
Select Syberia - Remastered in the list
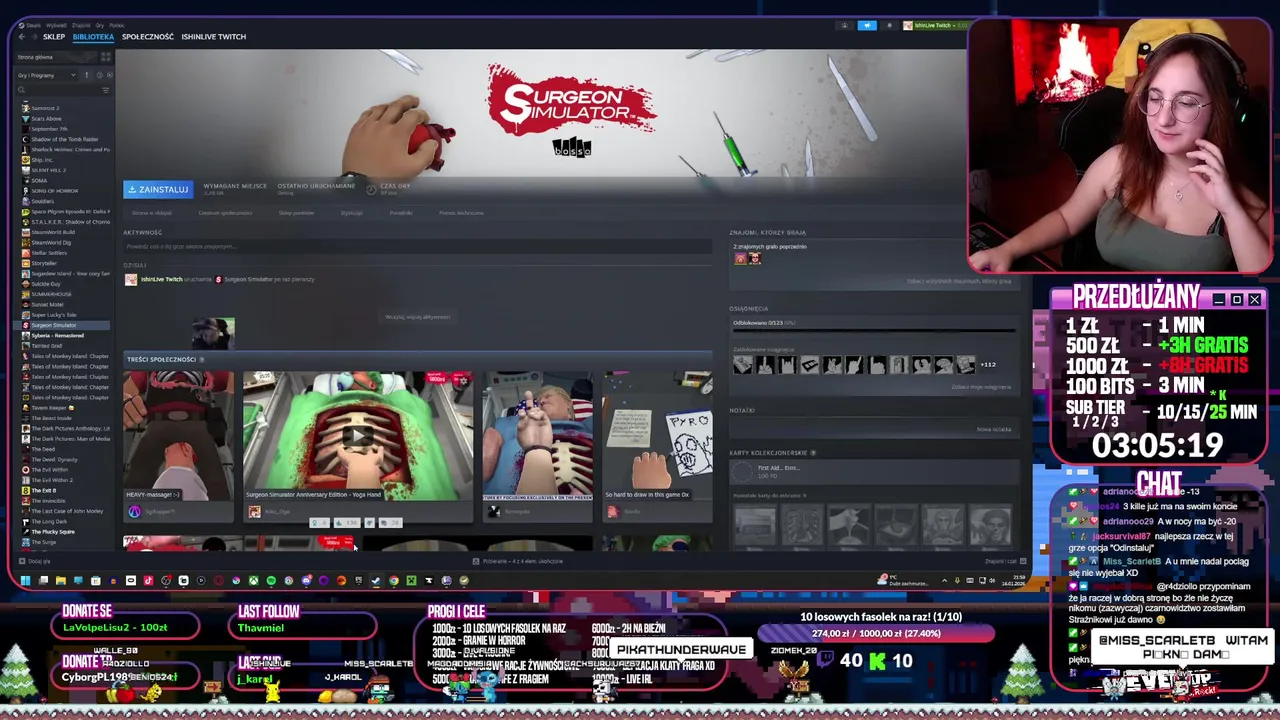57,335
